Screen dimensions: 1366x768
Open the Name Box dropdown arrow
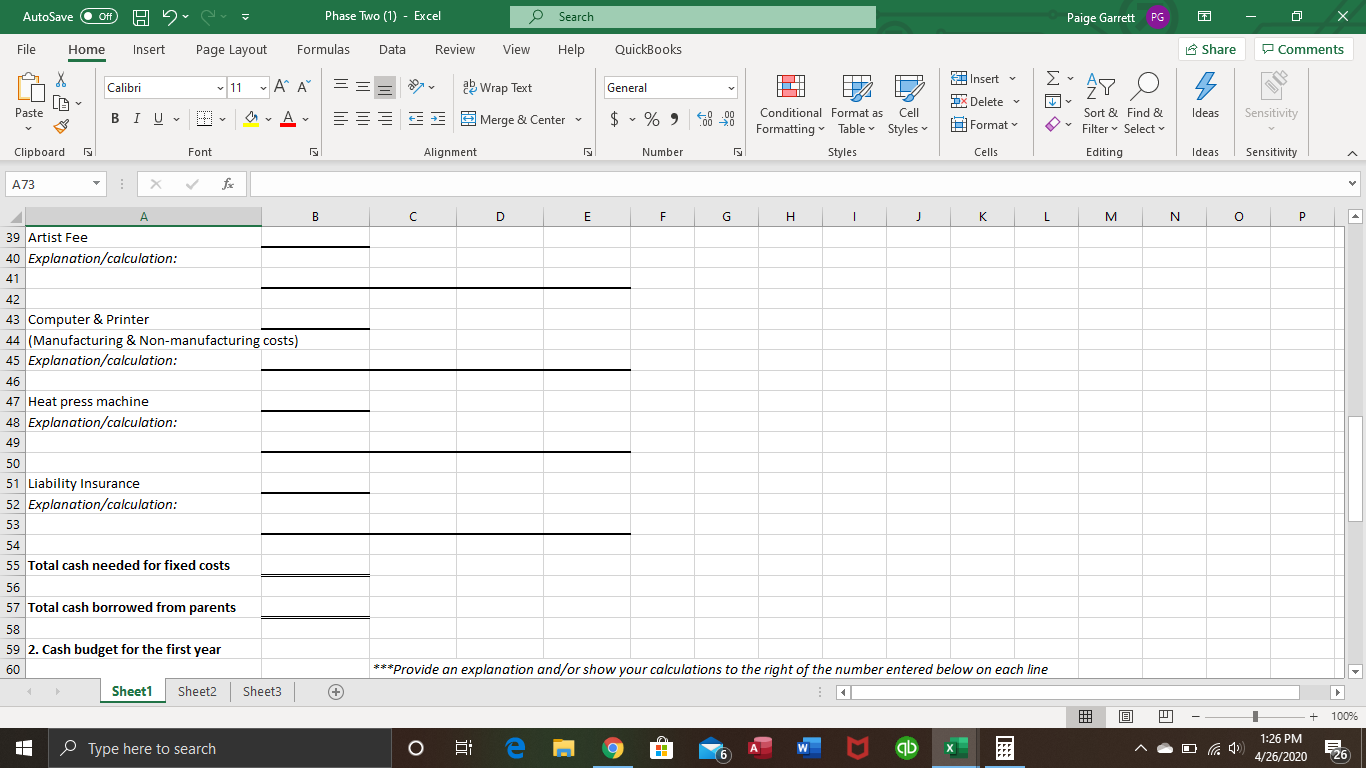point(95,184)
